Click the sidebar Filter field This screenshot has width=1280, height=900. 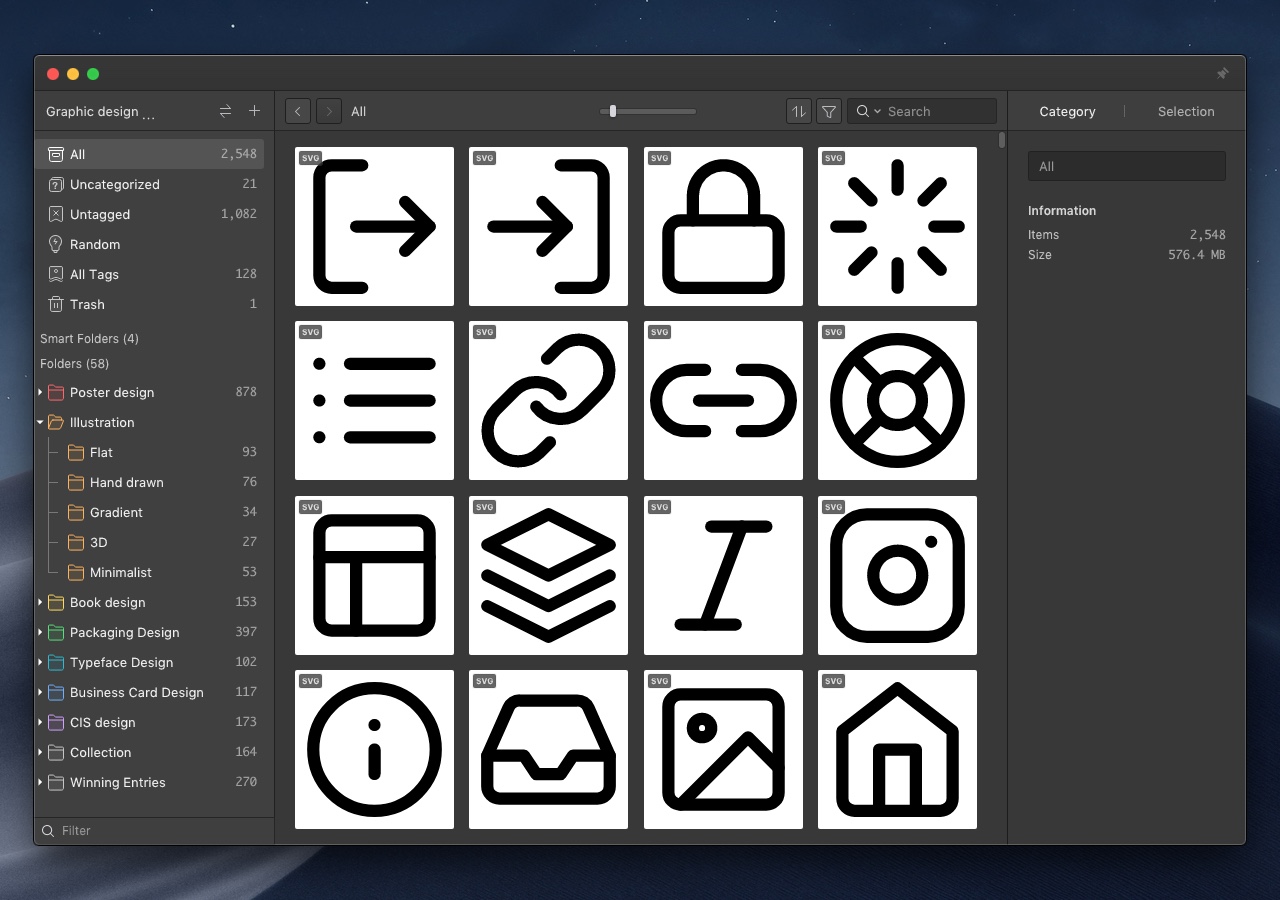(155, 831)
